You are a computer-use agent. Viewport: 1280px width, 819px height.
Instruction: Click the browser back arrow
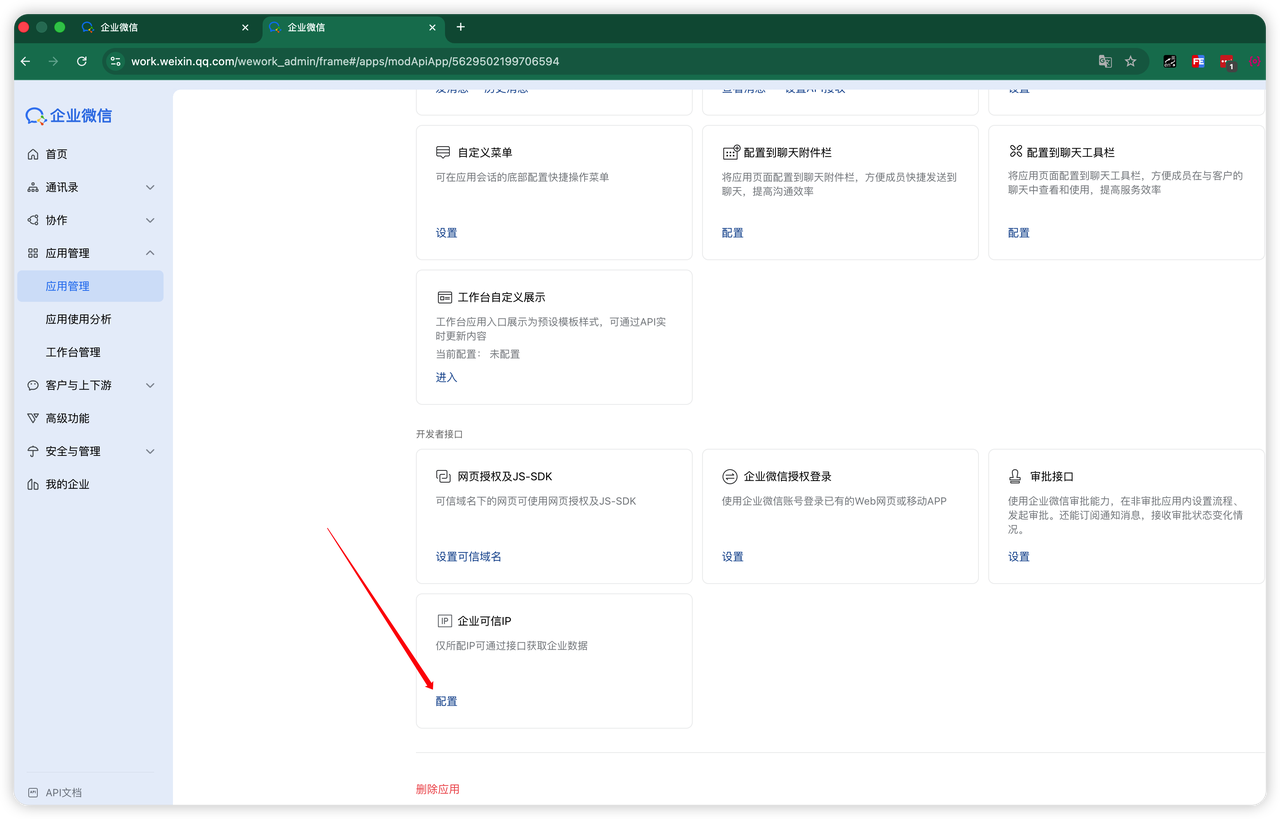coord(26,61)
